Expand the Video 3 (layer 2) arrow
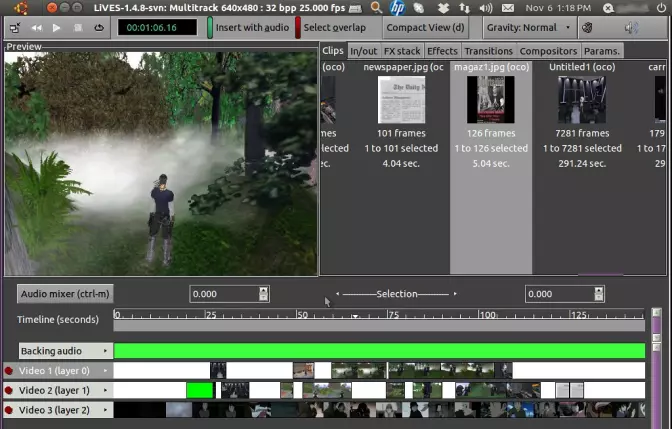The height and width of the screenshot is (429, 672). (x=105, y=410)
